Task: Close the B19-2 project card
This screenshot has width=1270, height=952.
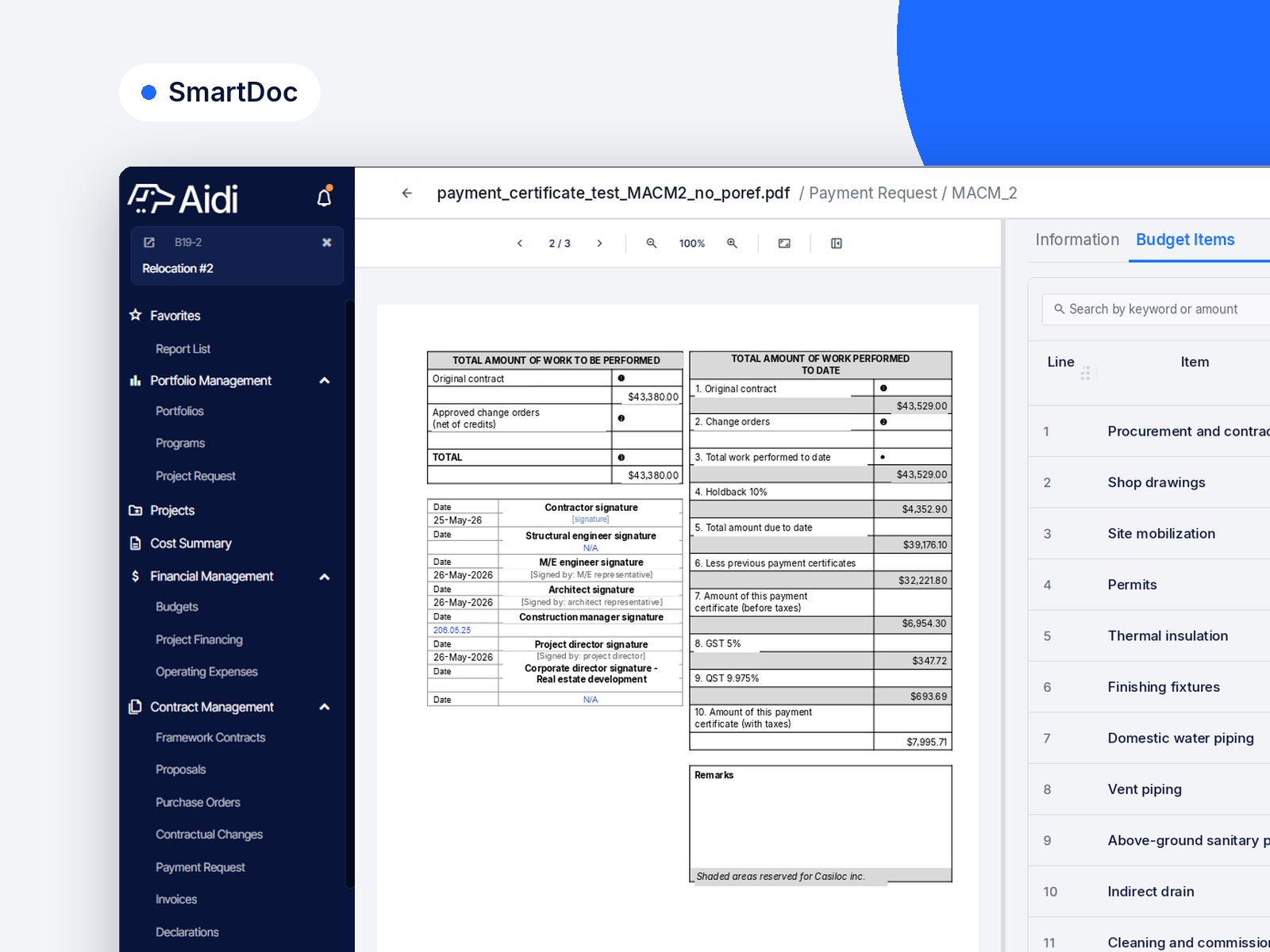Action: click(x=326, y=242)
